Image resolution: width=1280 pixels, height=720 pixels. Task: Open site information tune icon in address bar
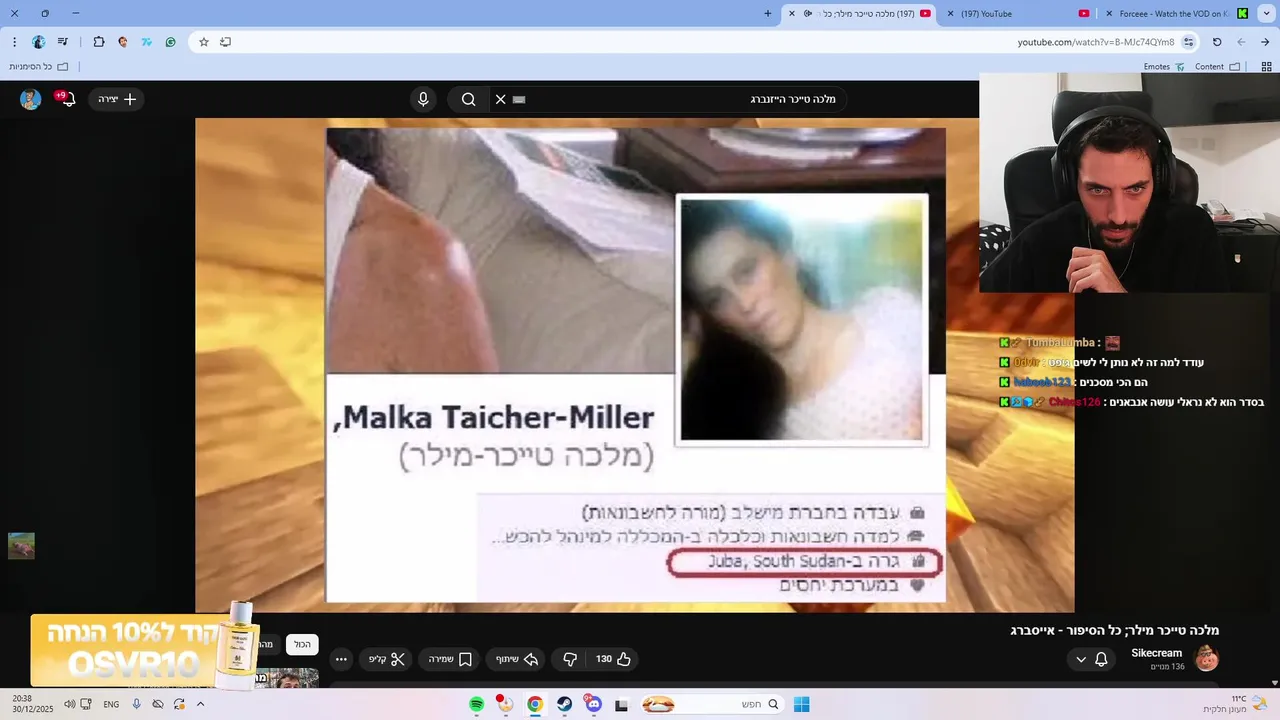coord(1188,42)
